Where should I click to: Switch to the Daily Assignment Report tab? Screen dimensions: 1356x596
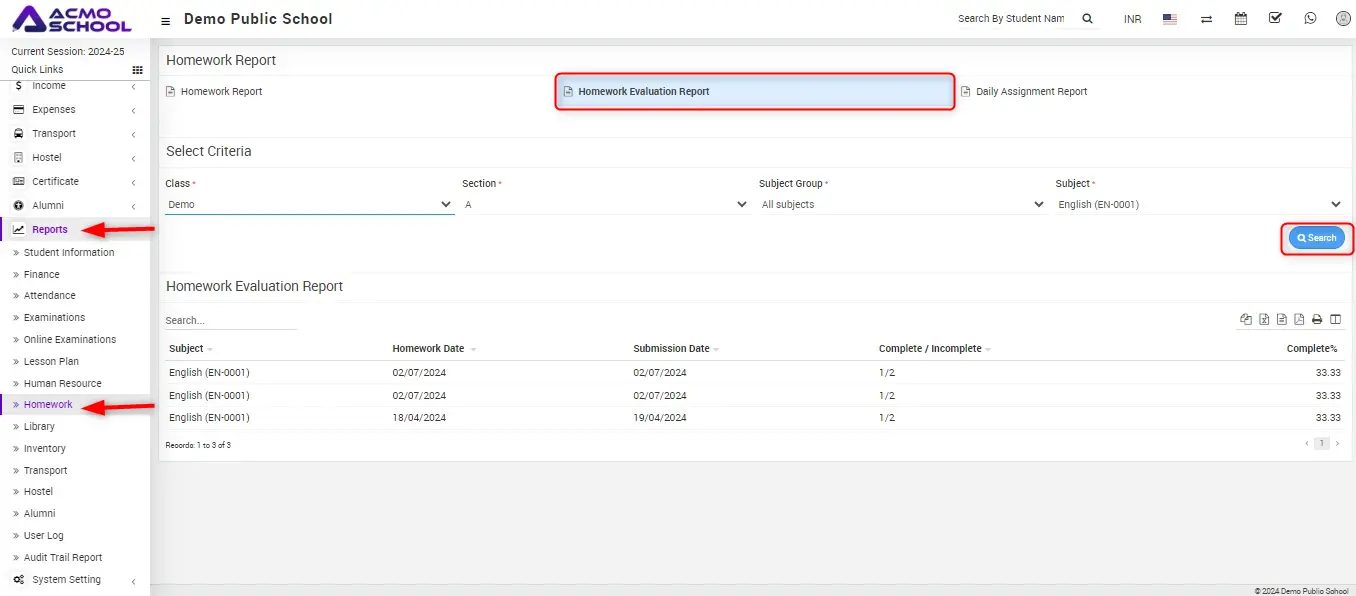pos(1031,91)
